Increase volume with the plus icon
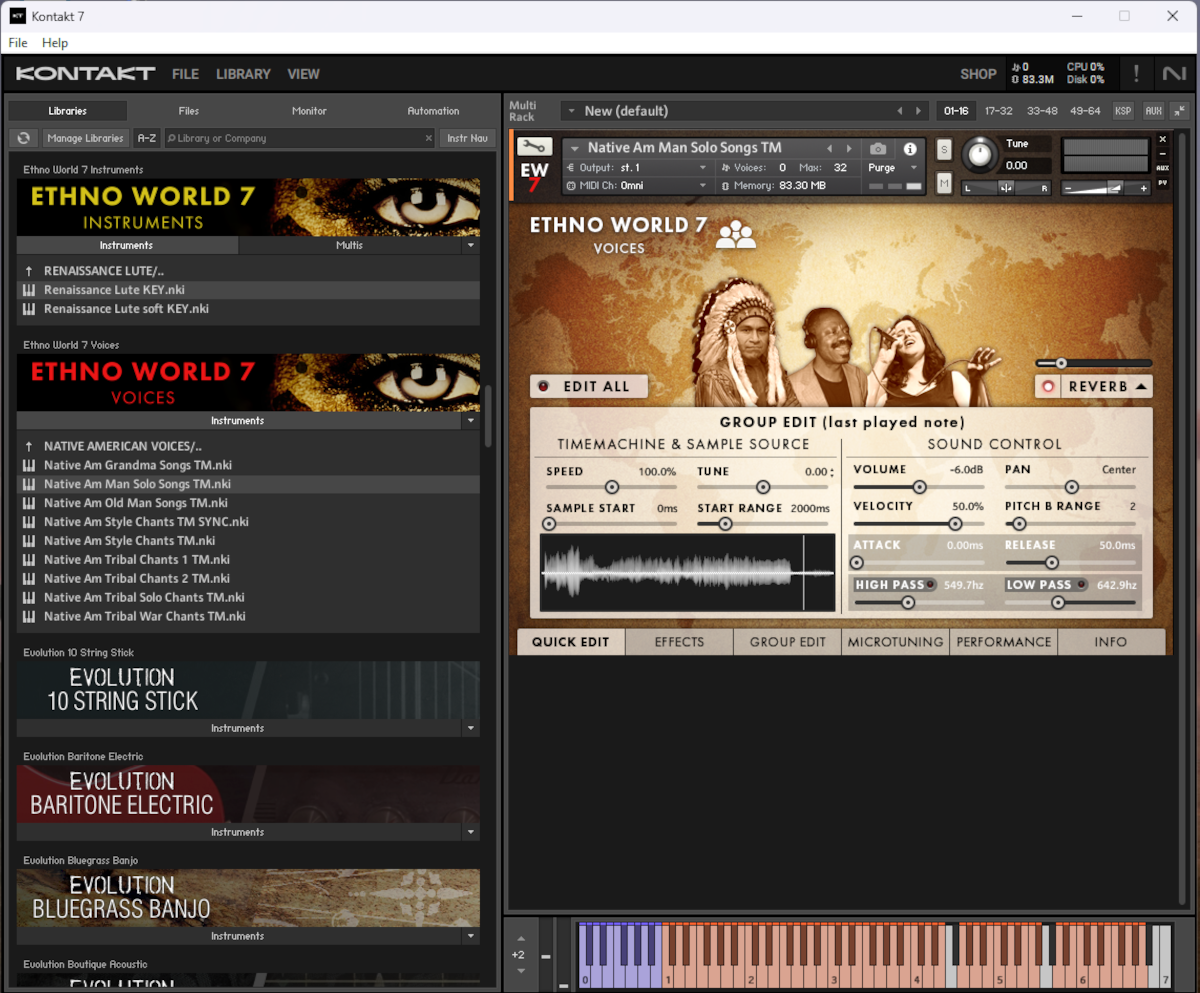Viewport: 1200px width, 993px height. point(1142,188)
